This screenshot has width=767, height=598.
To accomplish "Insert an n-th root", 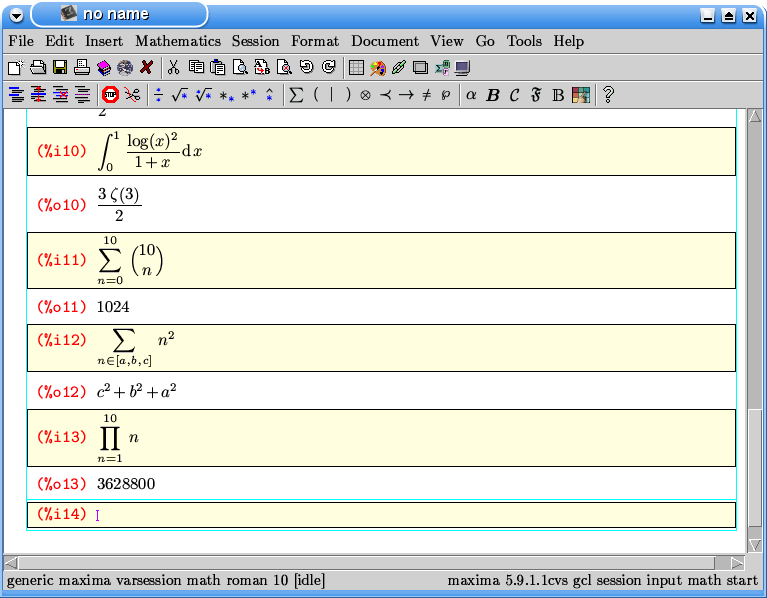I will tap(203, 94).
